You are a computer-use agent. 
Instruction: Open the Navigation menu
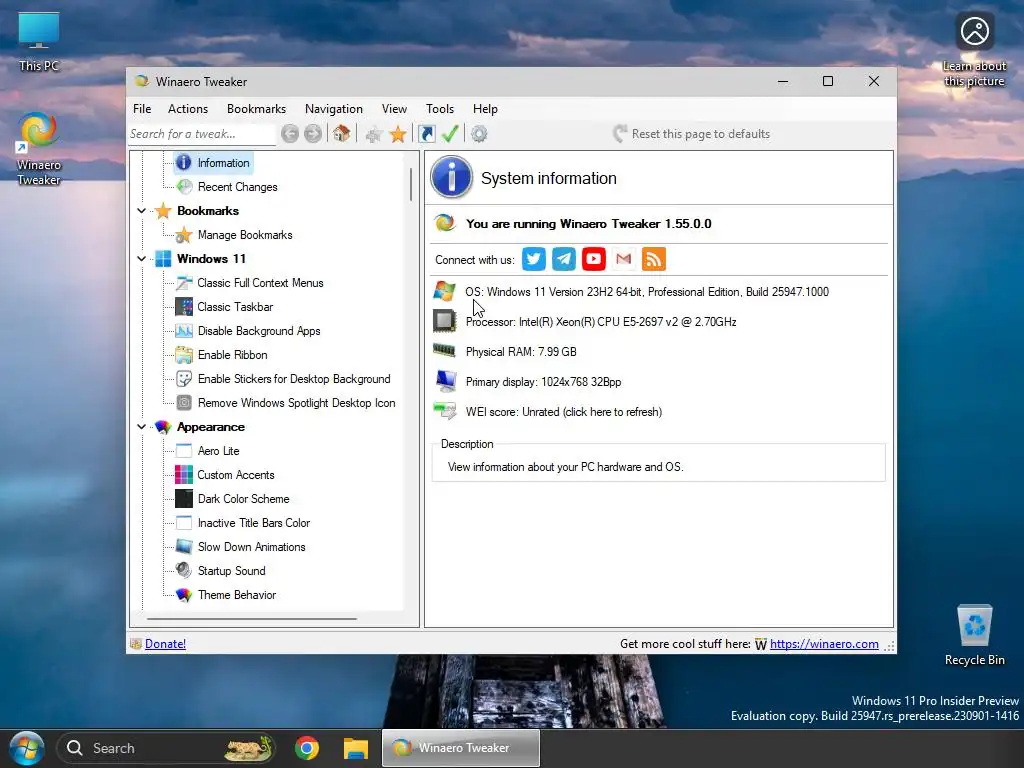(x=334, y=109)
